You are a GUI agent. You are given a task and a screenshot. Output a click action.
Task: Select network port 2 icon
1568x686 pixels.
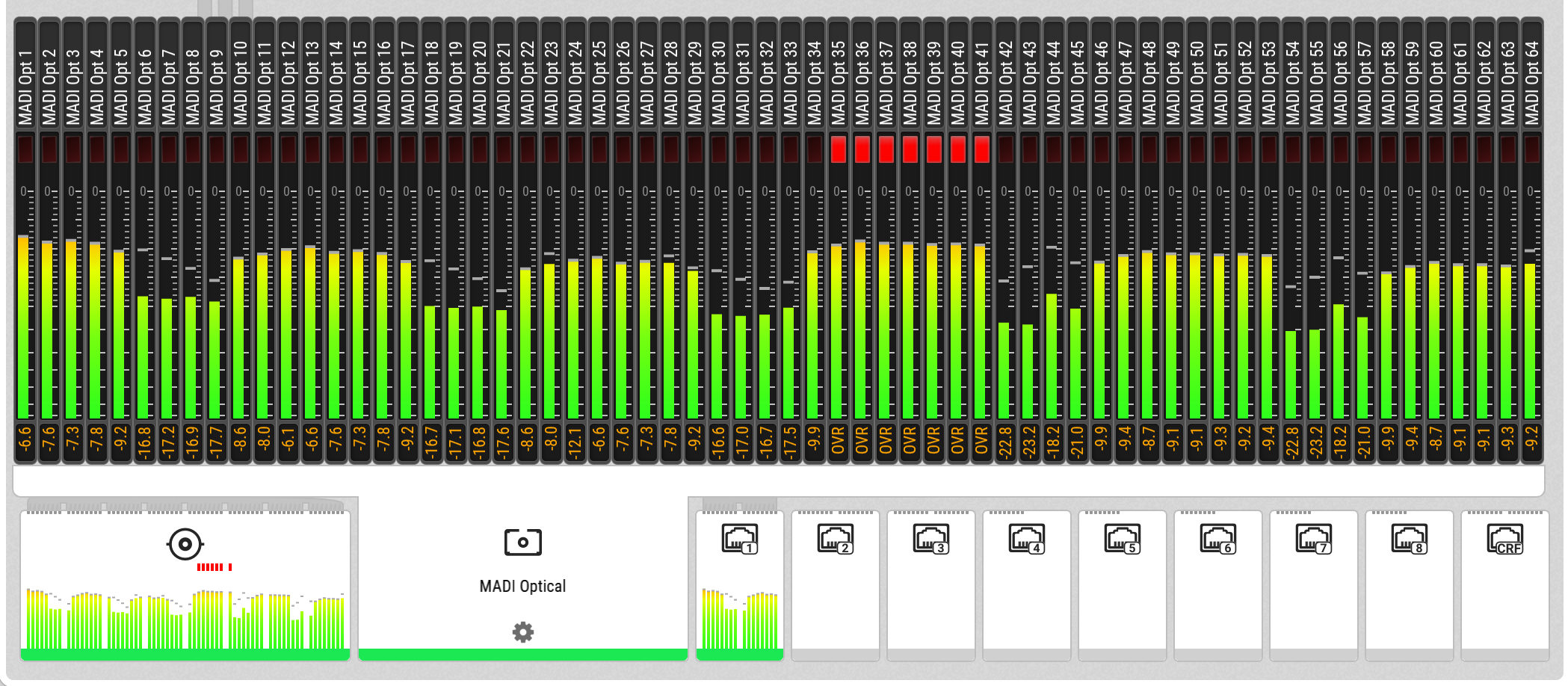pyautogui.click(x=835, y=539)
